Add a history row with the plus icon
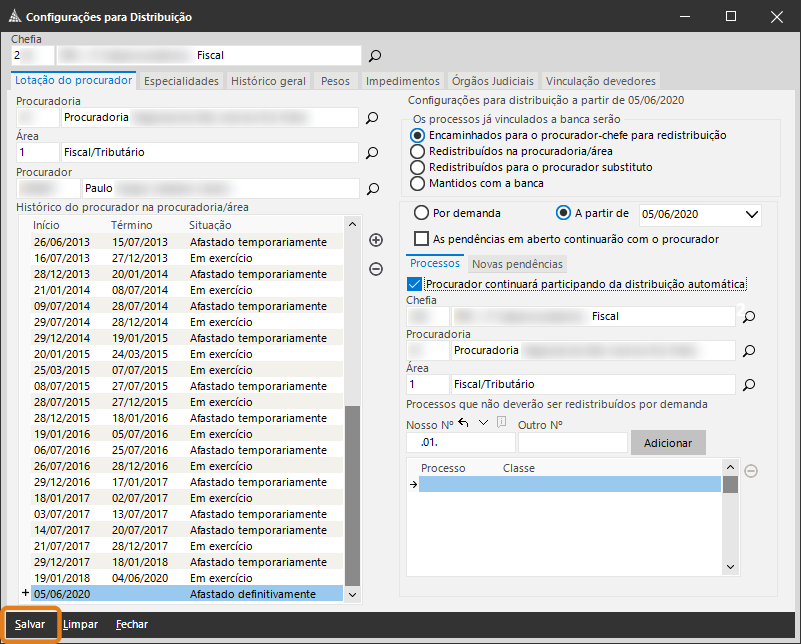The image size is (801, 644). 376,240
